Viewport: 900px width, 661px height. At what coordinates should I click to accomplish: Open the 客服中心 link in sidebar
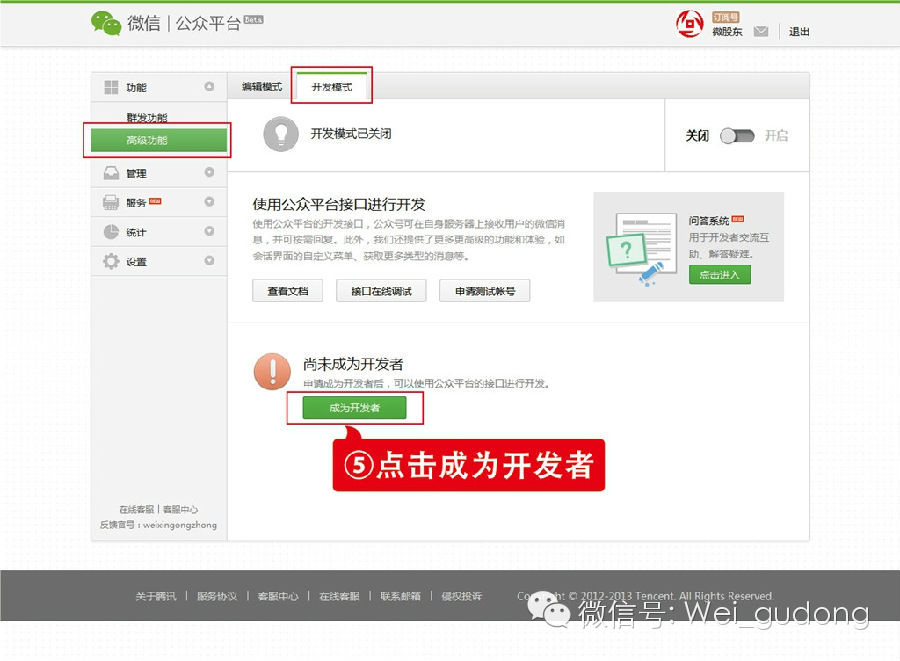(180, 510)
